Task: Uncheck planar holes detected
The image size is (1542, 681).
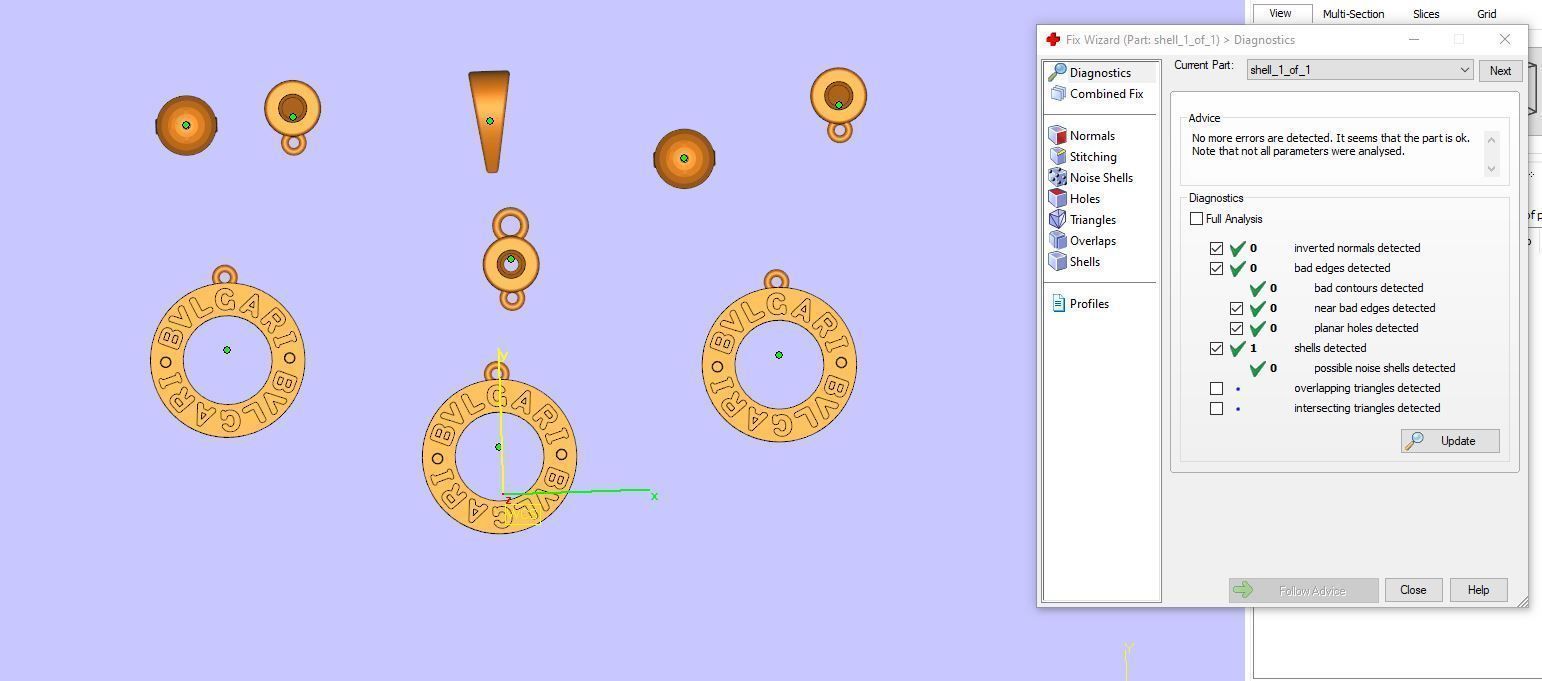Action: tap(1236, 328)
